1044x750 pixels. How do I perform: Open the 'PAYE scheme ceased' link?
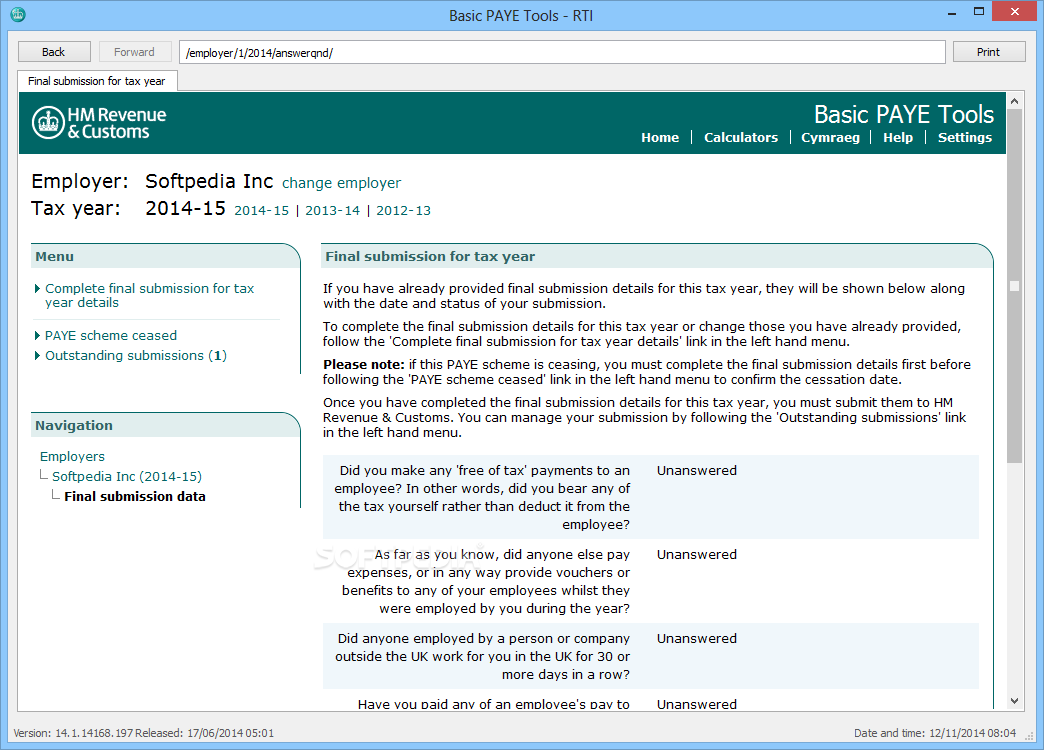click(x=111, y=335)
